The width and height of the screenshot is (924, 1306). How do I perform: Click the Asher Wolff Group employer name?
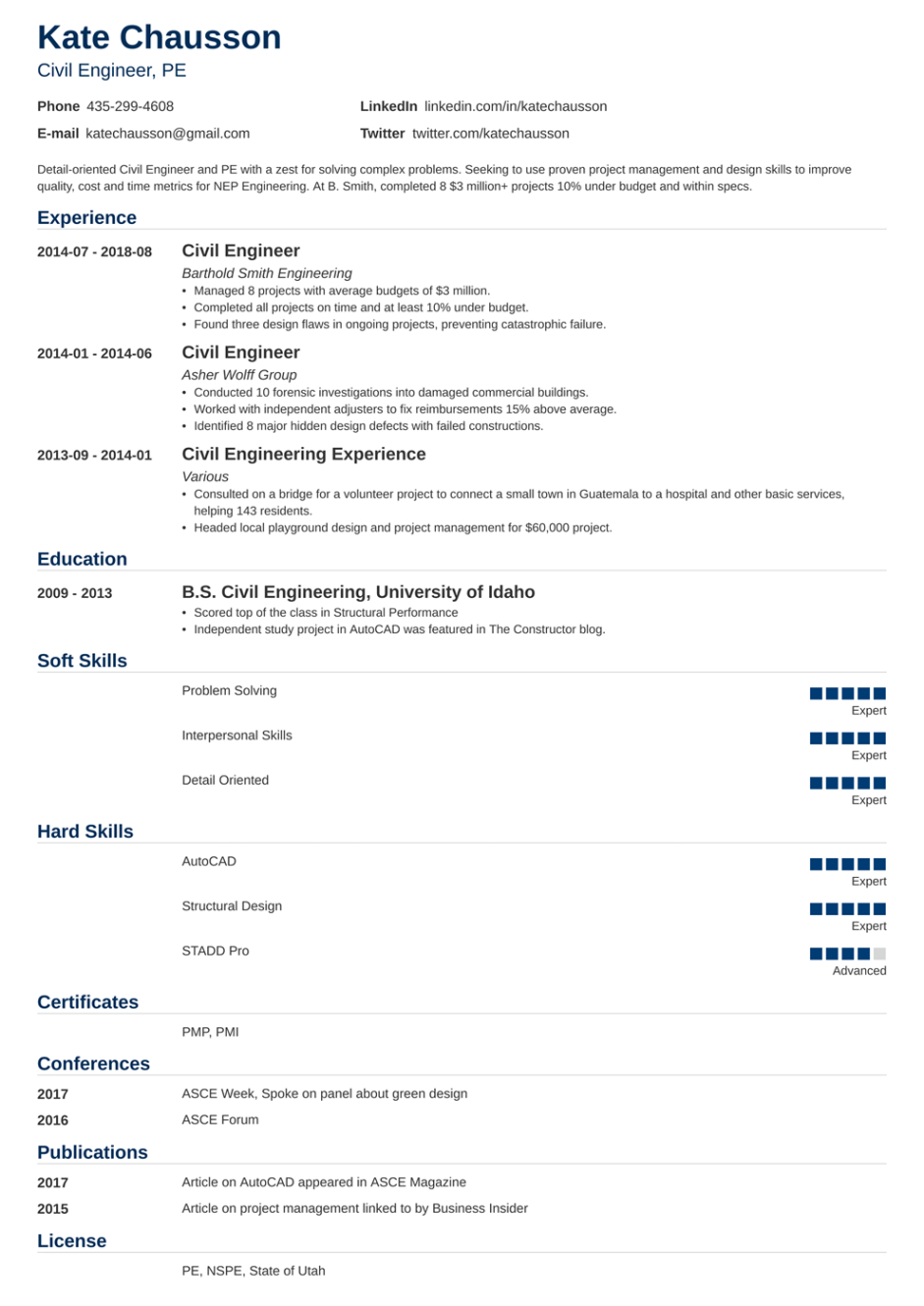(x=239, y=375)
